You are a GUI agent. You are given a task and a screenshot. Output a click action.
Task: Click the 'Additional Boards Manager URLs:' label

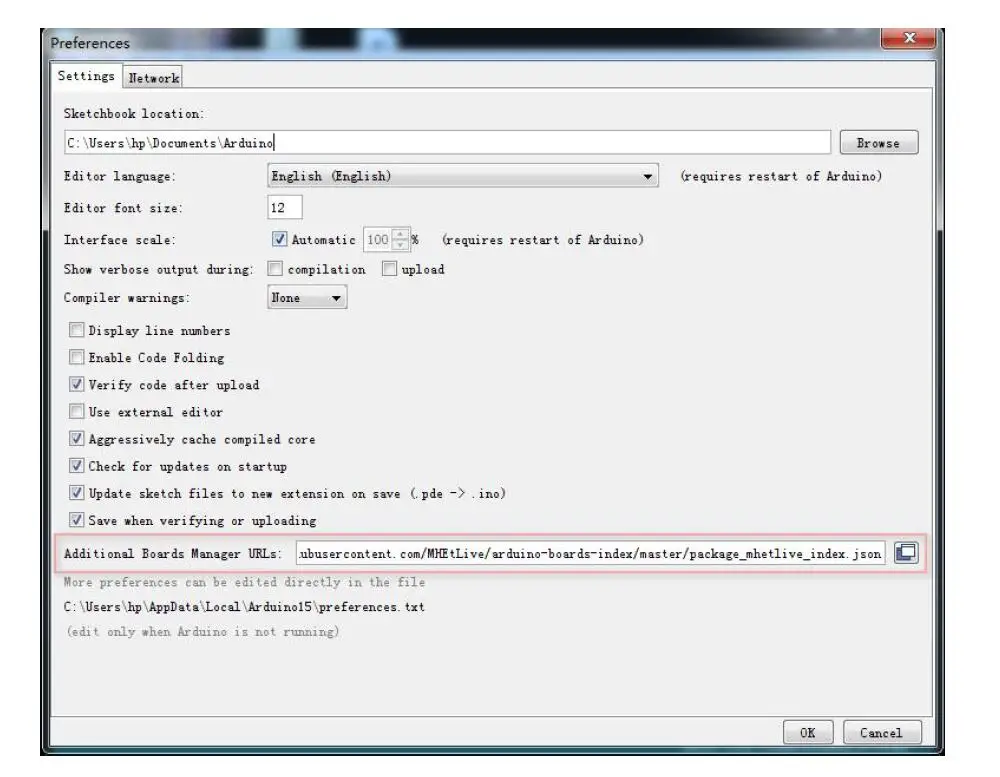[173, 553]
